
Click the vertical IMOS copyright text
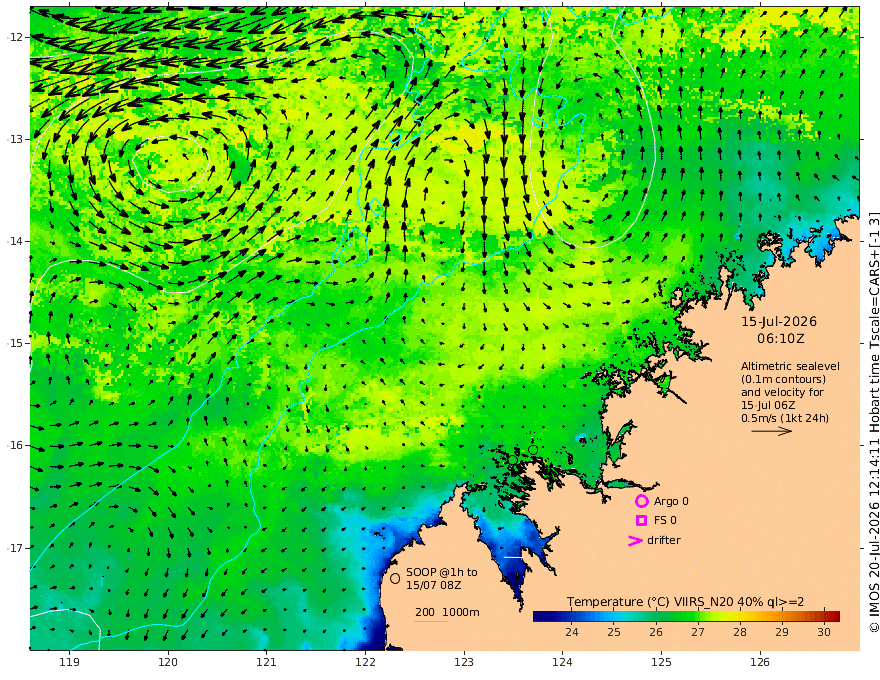873,421
